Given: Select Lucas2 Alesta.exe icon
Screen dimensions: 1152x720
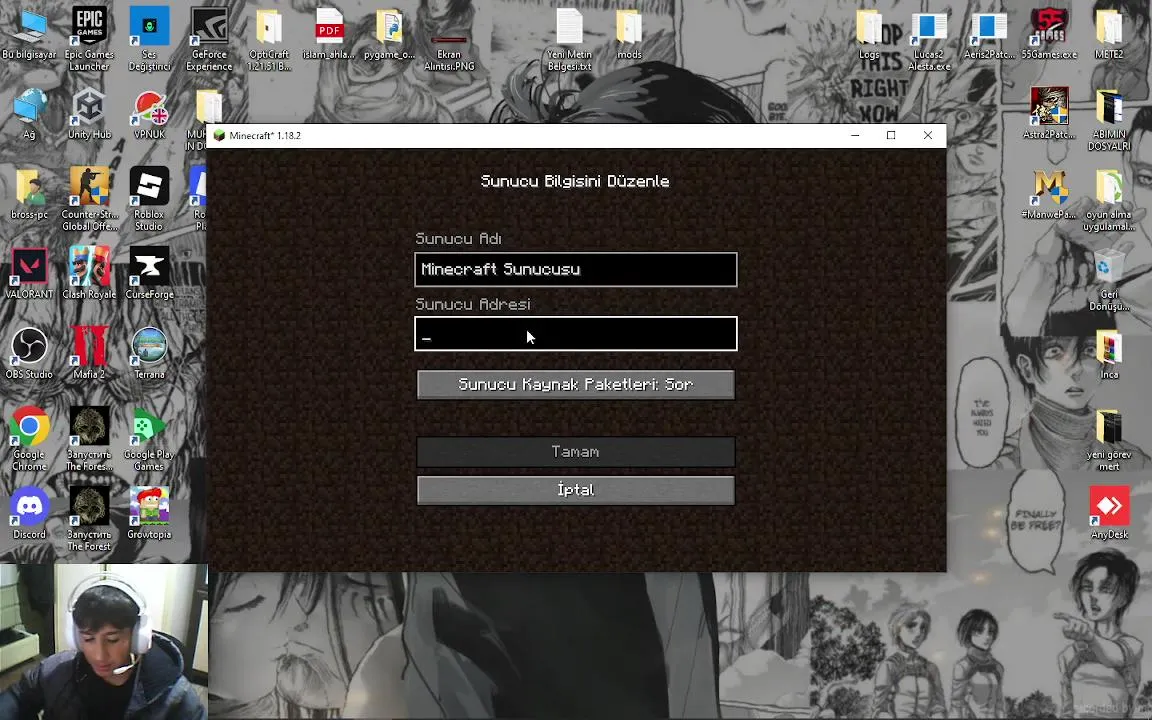Looking at the screenshot, I should pyautogui.click(x=929, y=40).
